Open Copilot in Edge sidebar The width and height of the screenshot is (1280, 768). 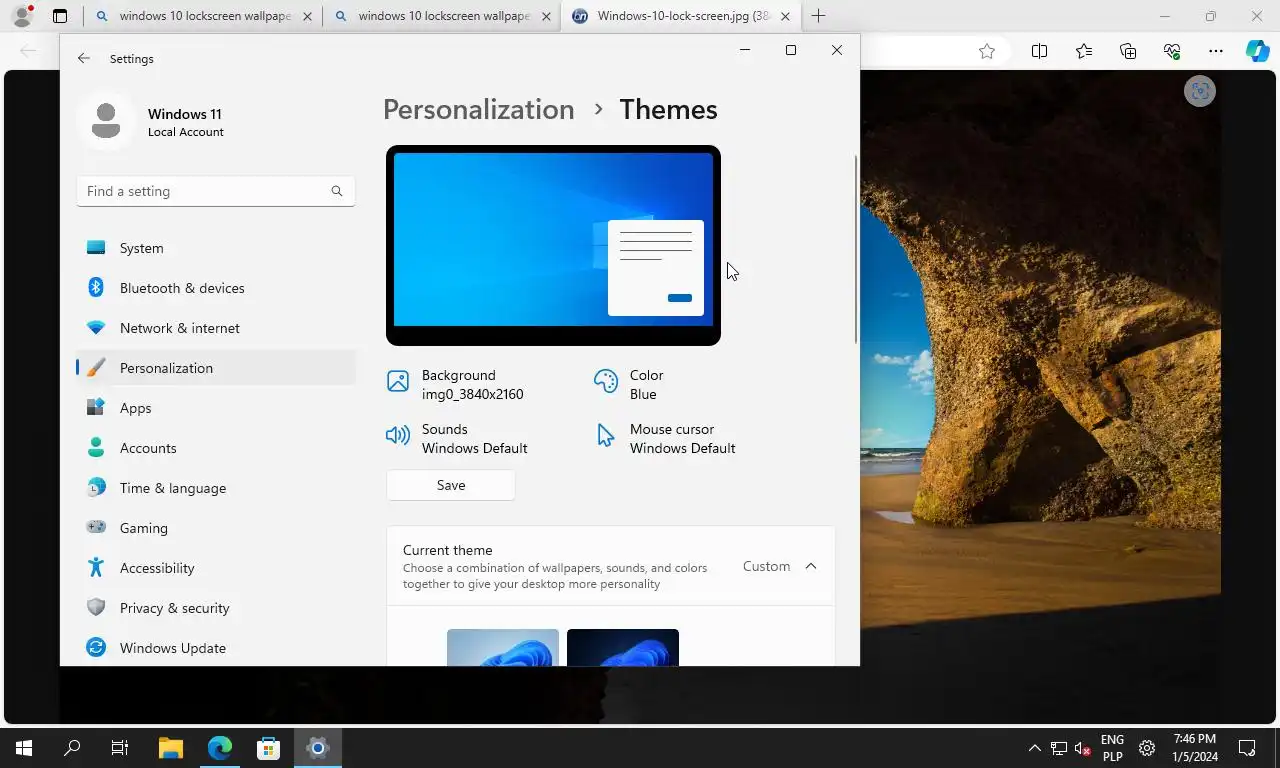[x=1257, y=52]
